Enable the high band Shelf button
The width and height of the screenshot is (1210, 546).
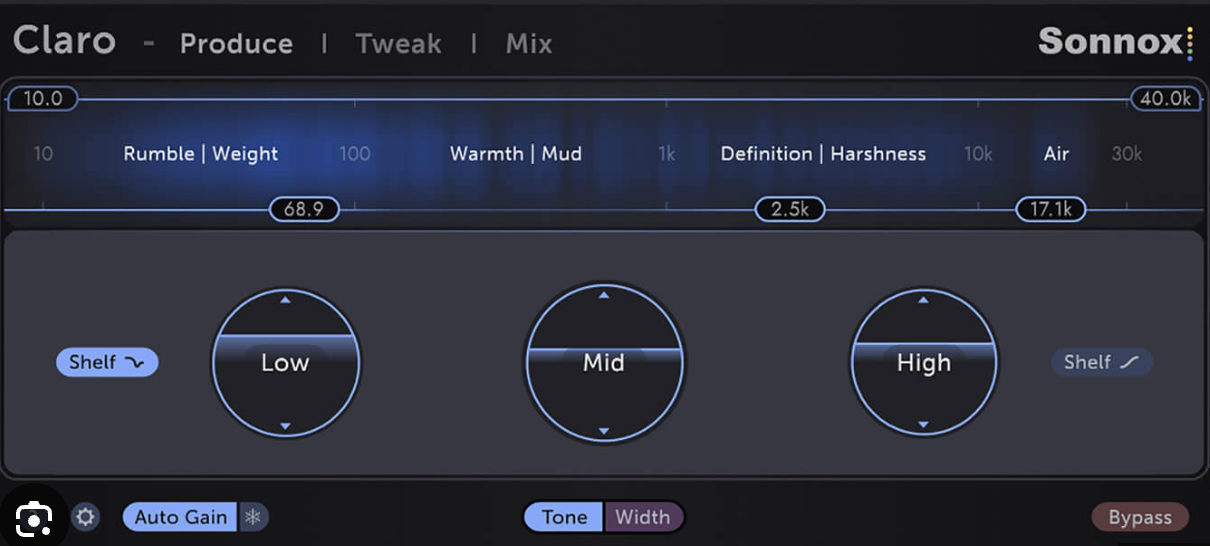coord(1101,362)
